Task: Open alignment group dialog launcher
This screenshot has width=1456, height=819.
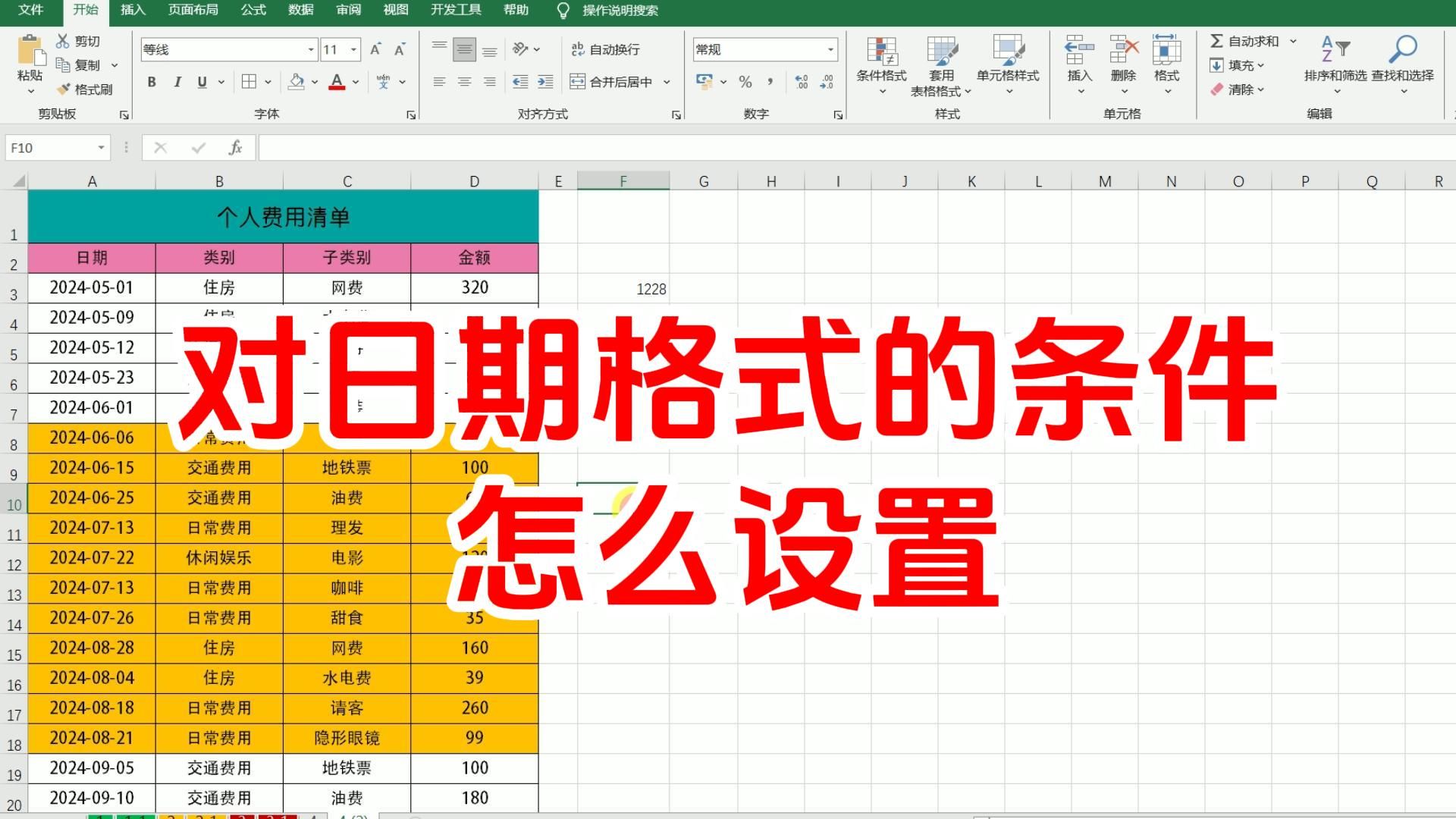Action: pyautogui.click(x=676, y=115)
